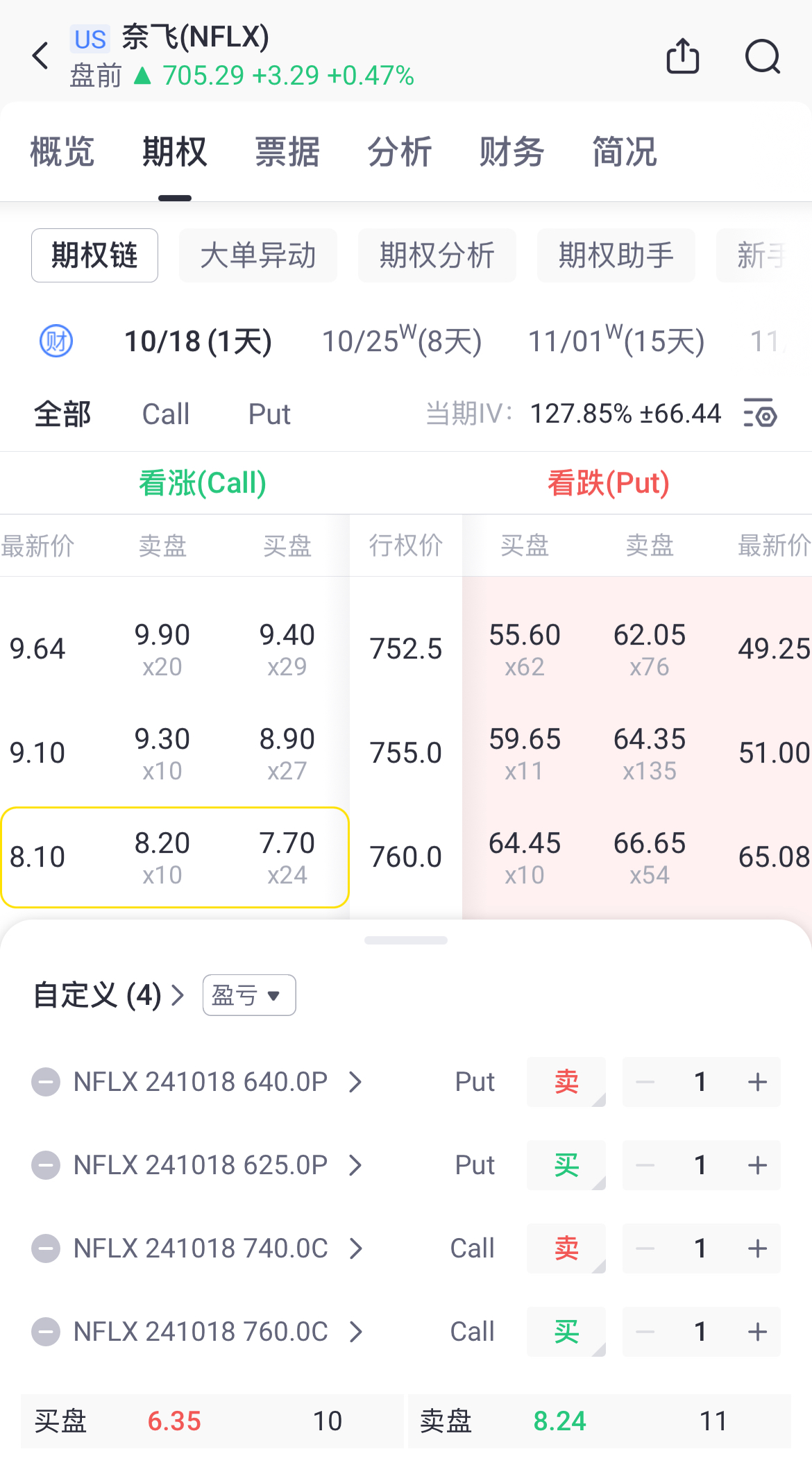Increase quantity for 760.0C leg
812x1465 pixels.
[x=757, y=1331]
